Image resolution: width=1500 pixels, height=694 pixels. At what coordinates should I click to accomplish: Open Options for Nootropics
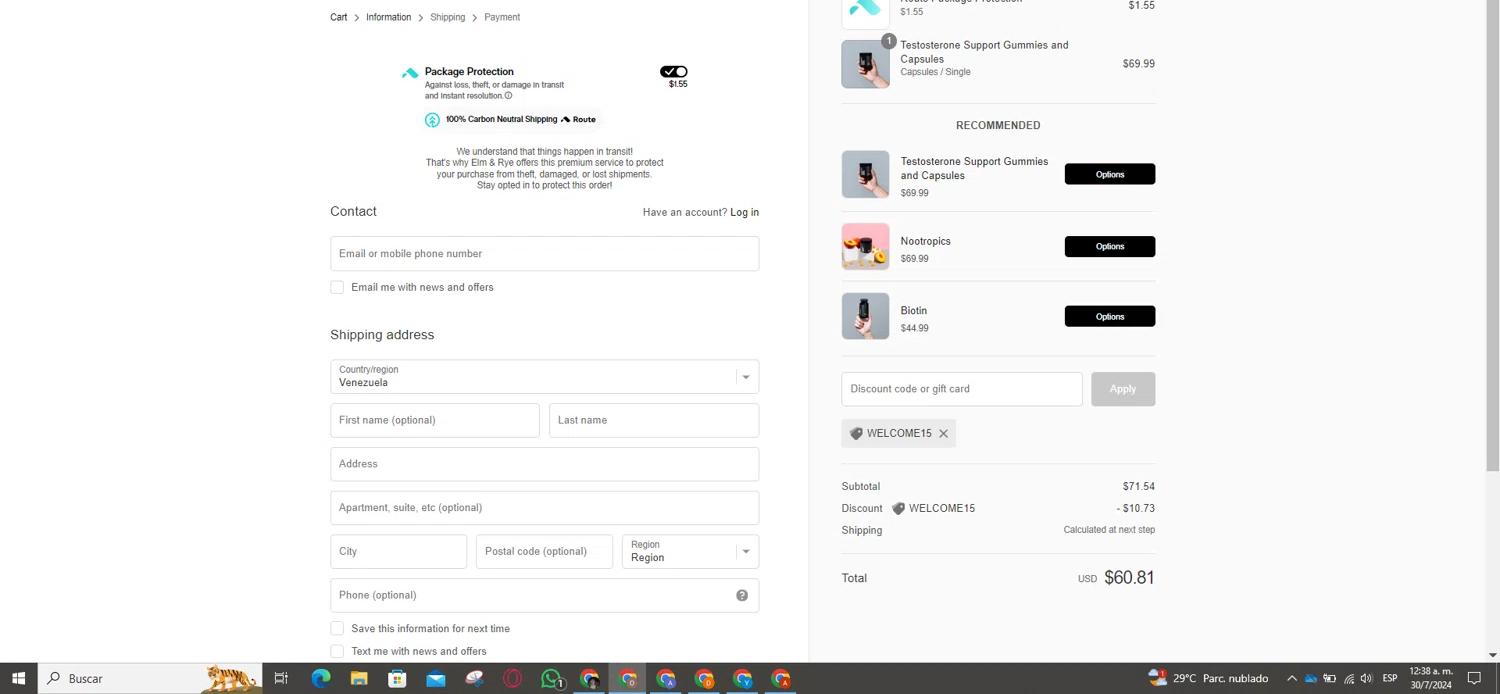coord(1110,246)
